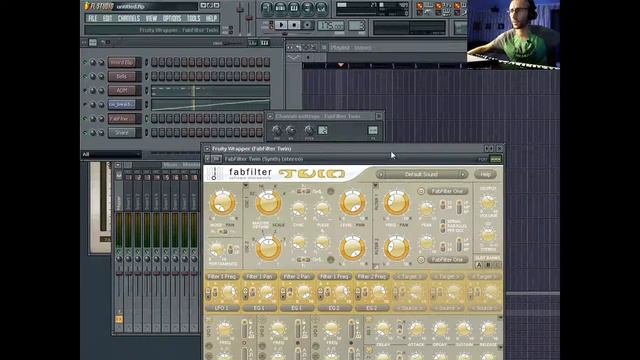640x360 pixels.
Task: Open the Default Sound preset menu
Action: 422,174
